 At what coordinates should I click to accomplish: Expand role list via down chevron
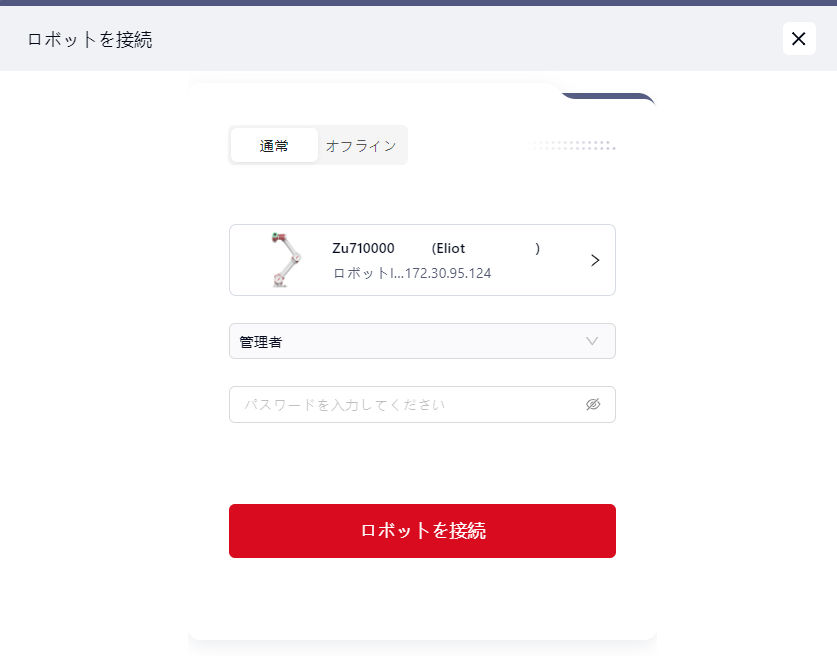(592, 341)
